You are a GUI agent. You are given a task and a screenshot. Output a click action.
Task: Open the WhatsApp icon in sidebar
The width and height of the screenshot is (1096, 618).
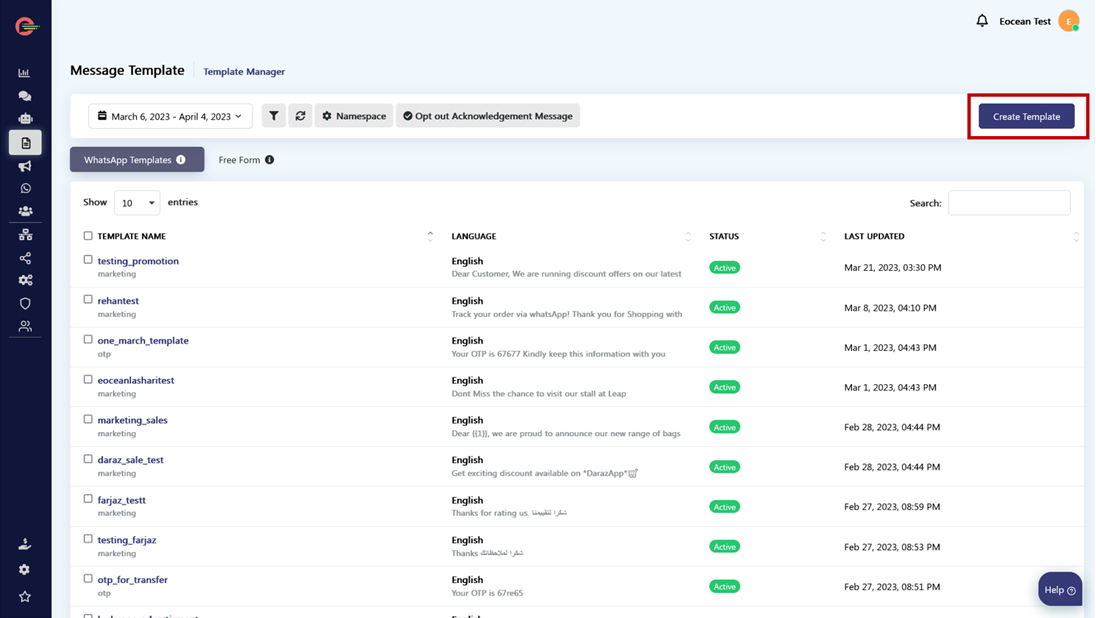tap(25, 188)
